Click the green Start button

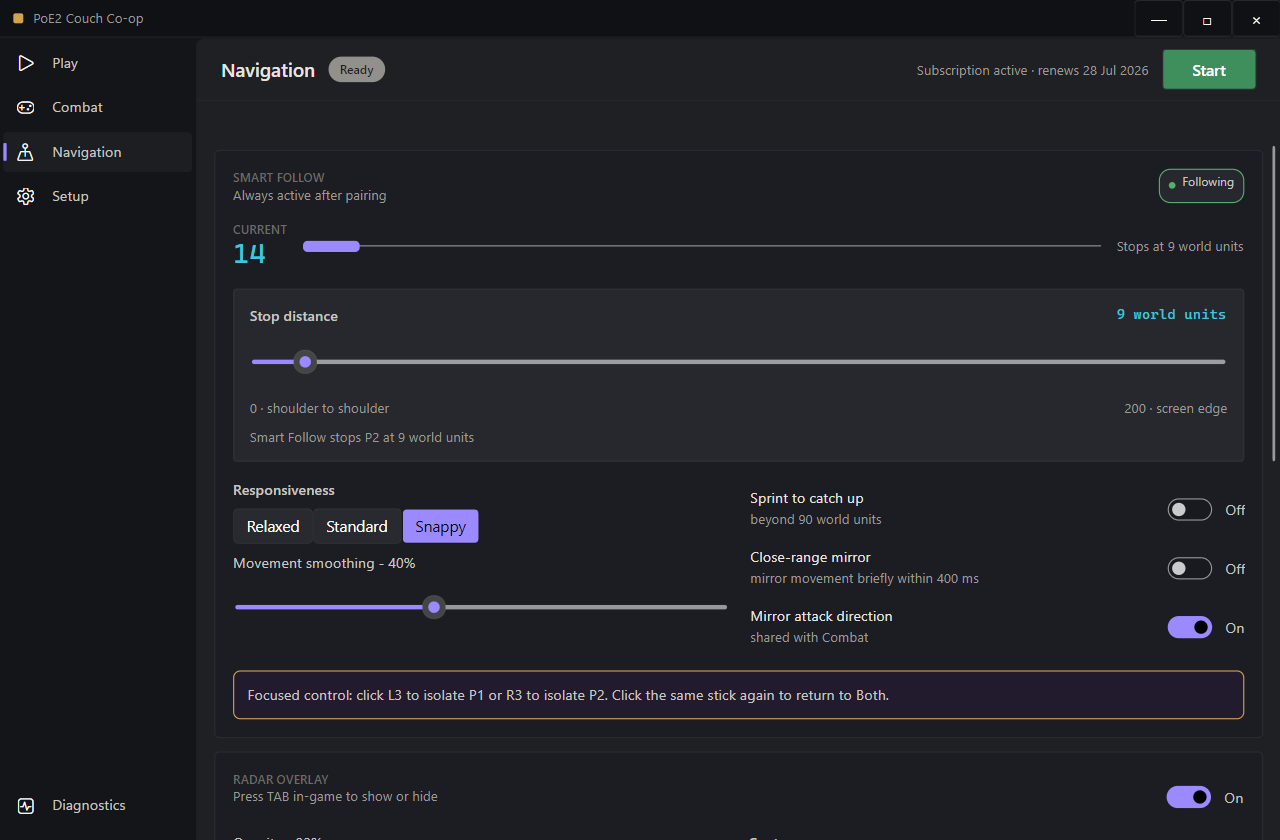tap(1209, 70)
